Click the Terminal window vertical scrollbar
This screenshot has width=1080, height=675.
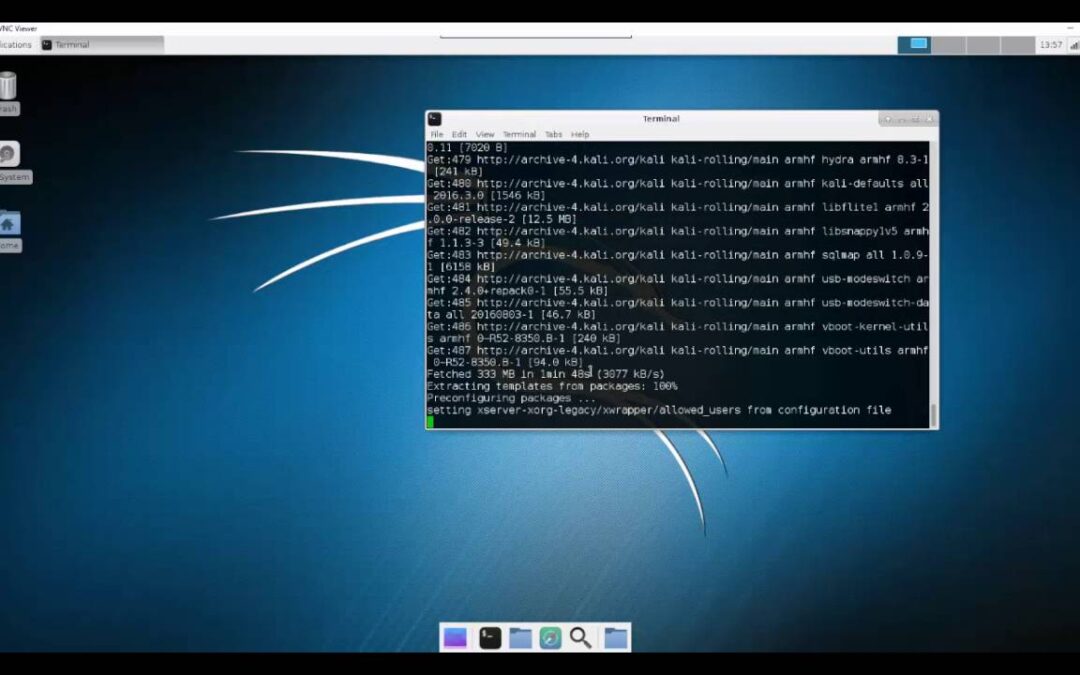pos(933,414)
